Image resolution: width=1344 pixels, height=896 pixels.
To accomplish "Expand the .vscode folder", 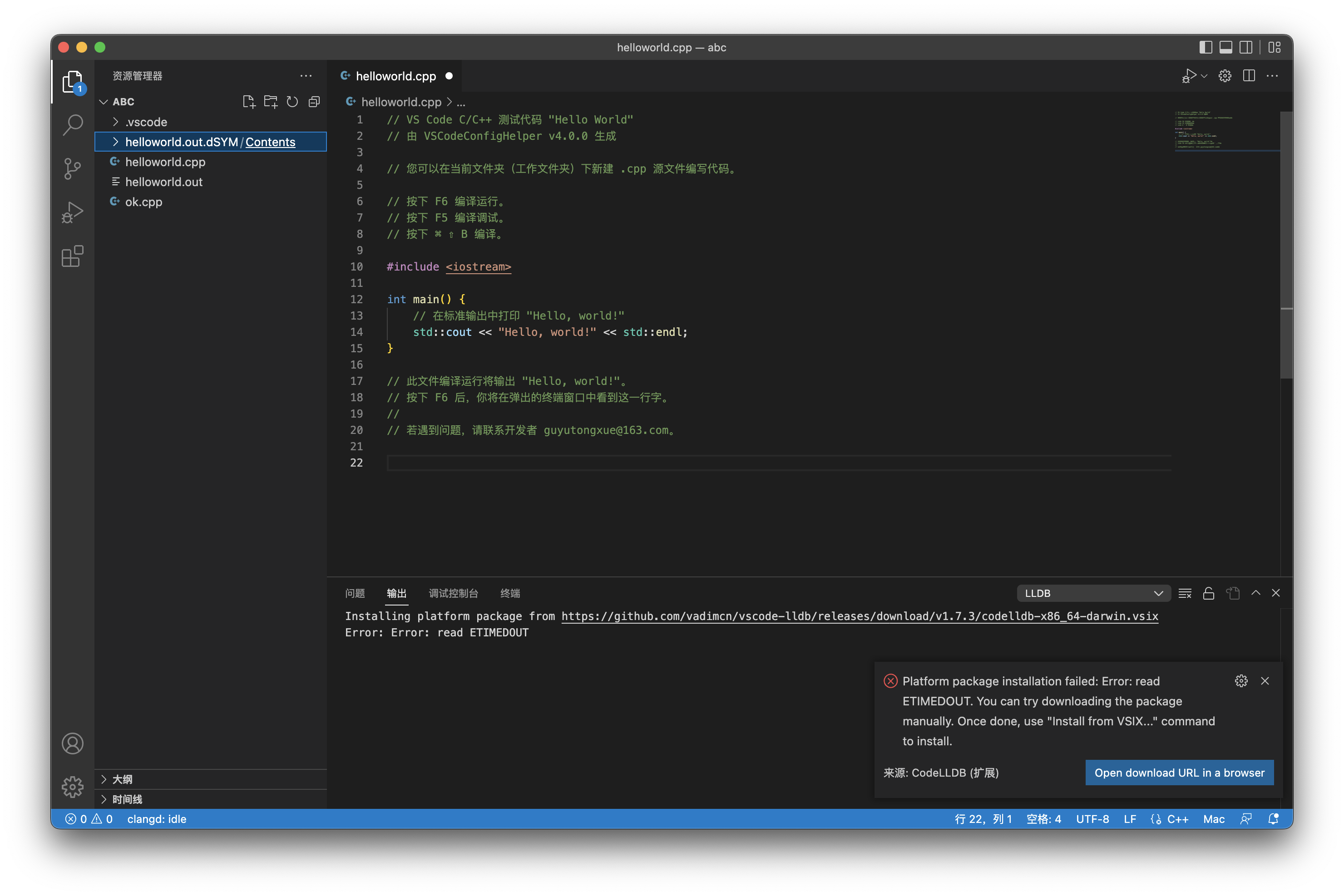I will (x=115, y=122).
